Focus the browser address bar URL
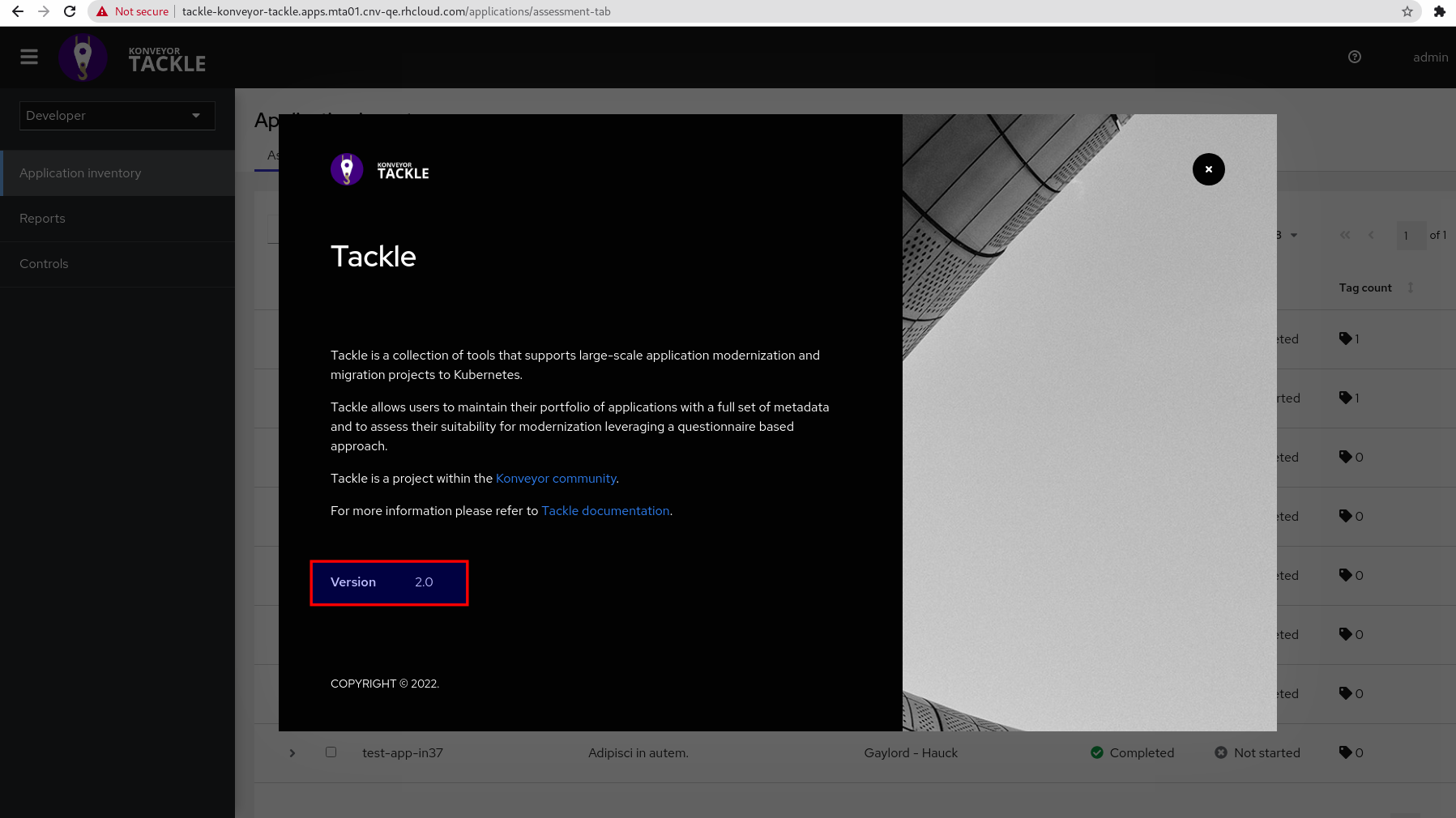Image resolution: width=1456 pixels, height=818 pixels. coord(396,11)
